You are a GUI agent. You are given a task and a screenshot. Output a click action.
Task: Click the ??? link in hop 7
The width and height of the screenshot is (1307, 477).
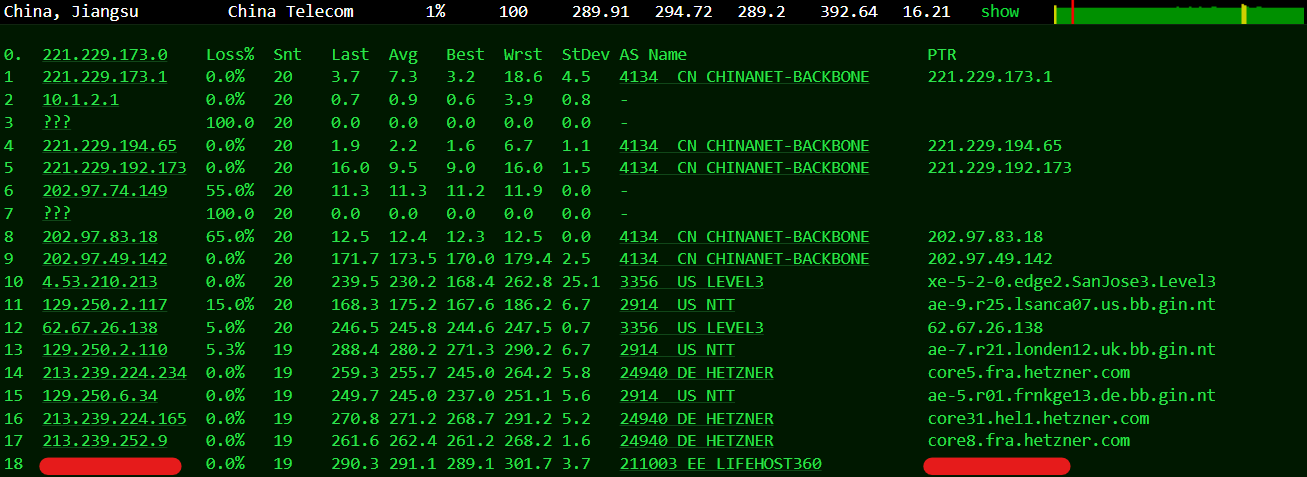coord(56,214)
